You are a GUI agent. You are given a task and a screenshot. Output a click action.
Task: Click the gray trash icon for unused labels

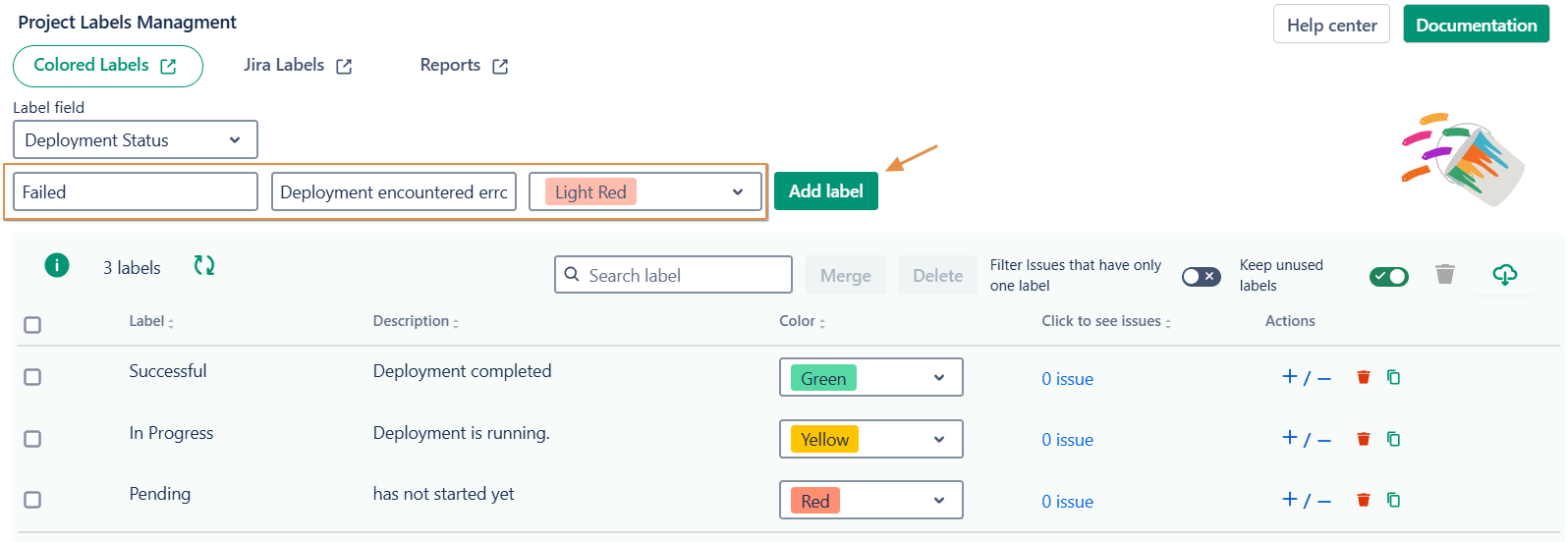[1444, 274]
